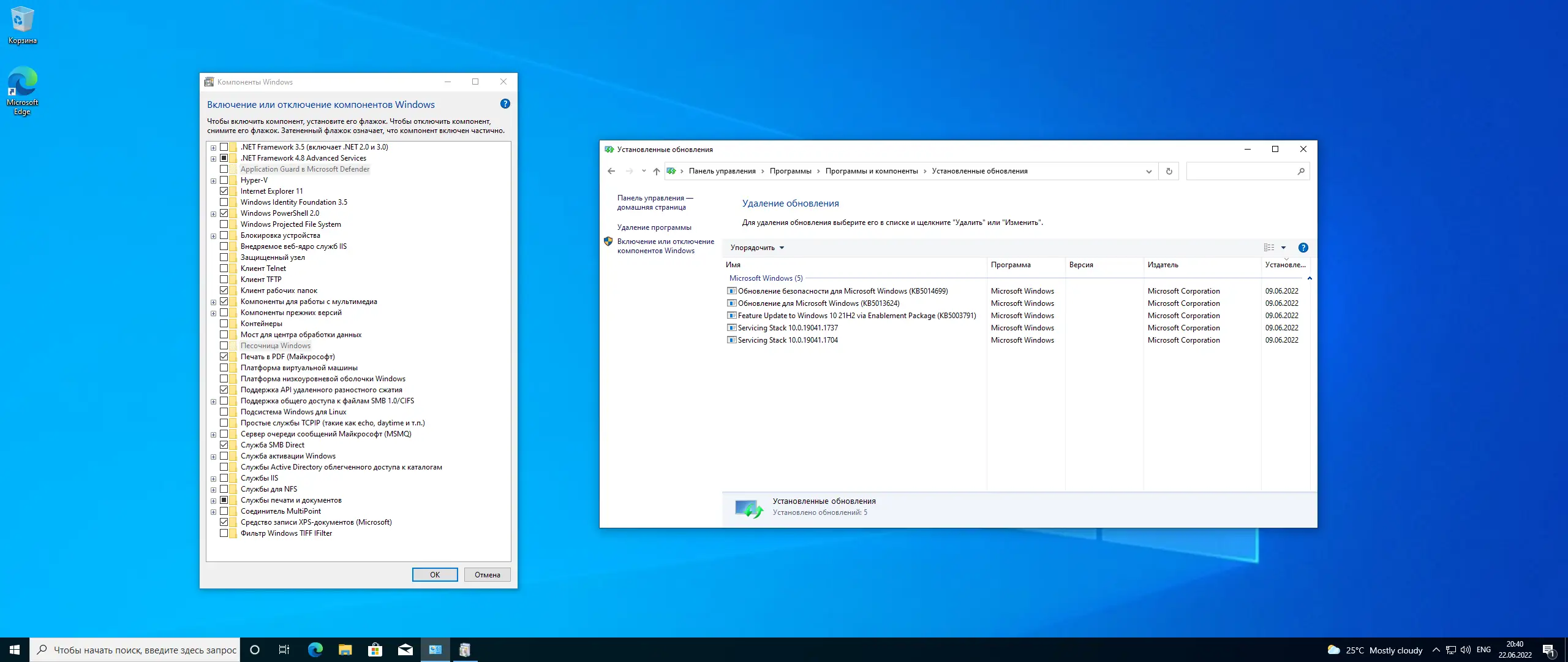This screenshot has height=662, width=1568.
Task: Click the help icon in Windows Components dialog
Action: 505,104
